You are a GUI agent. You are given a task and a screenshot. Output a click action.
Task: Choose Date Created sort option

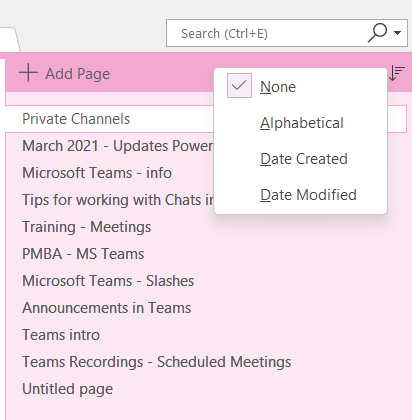coord(300,159)
